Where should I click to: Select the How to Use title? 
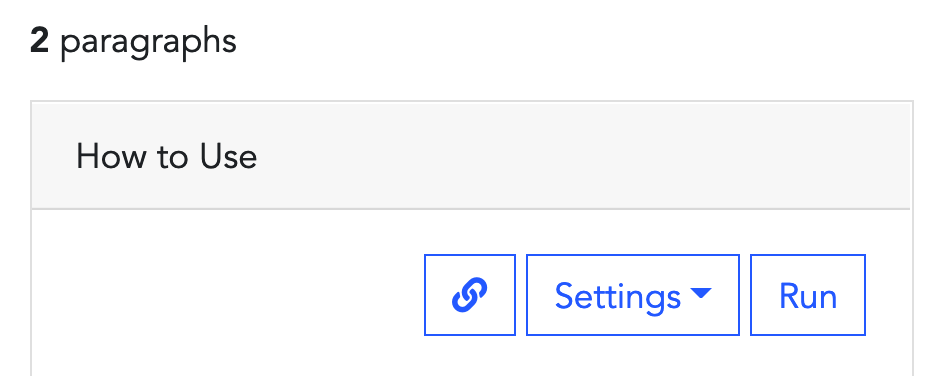[167, 157]
